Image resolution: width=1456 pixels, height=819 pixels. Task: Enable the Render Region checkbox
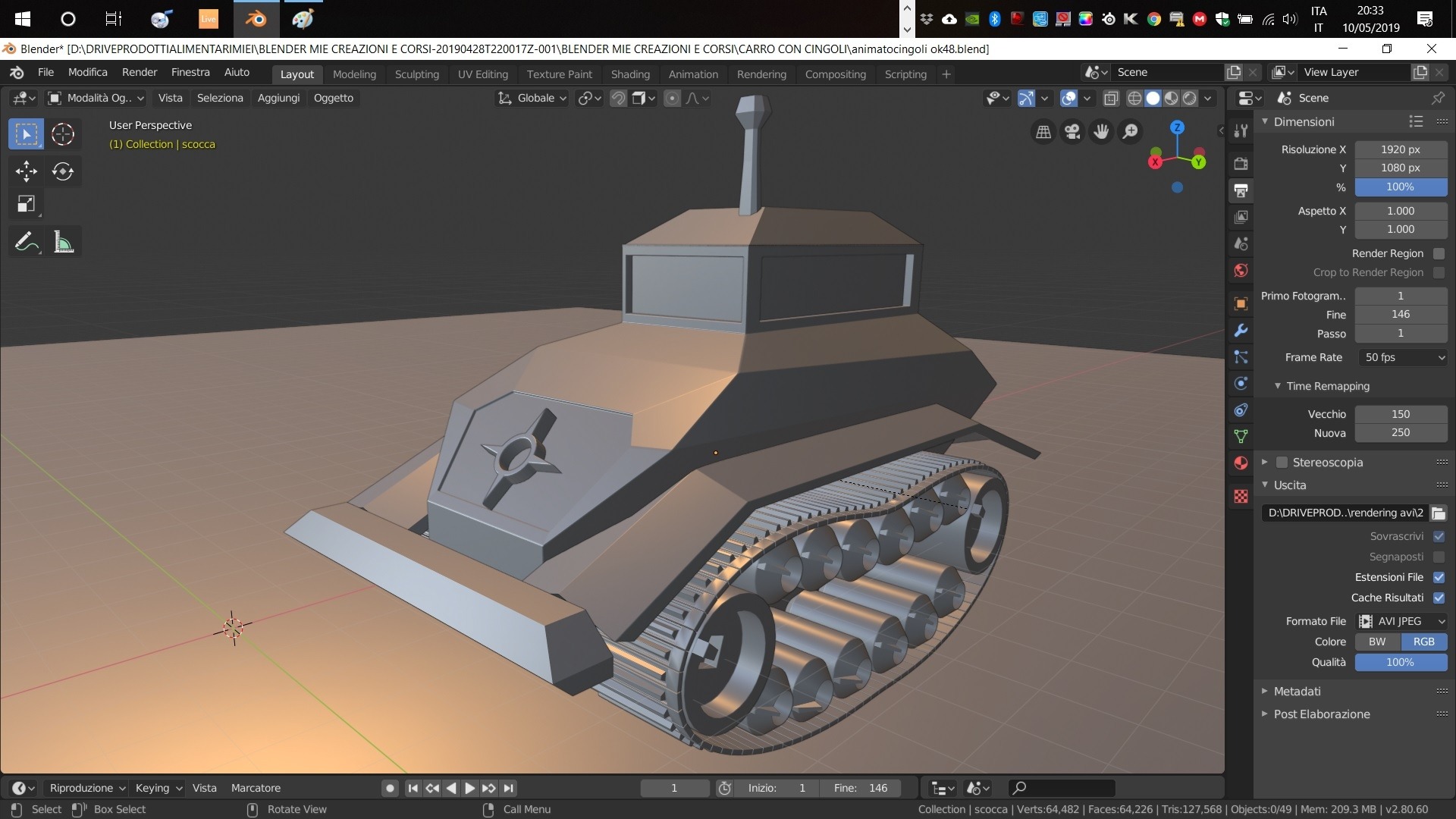coord(1439,253)
